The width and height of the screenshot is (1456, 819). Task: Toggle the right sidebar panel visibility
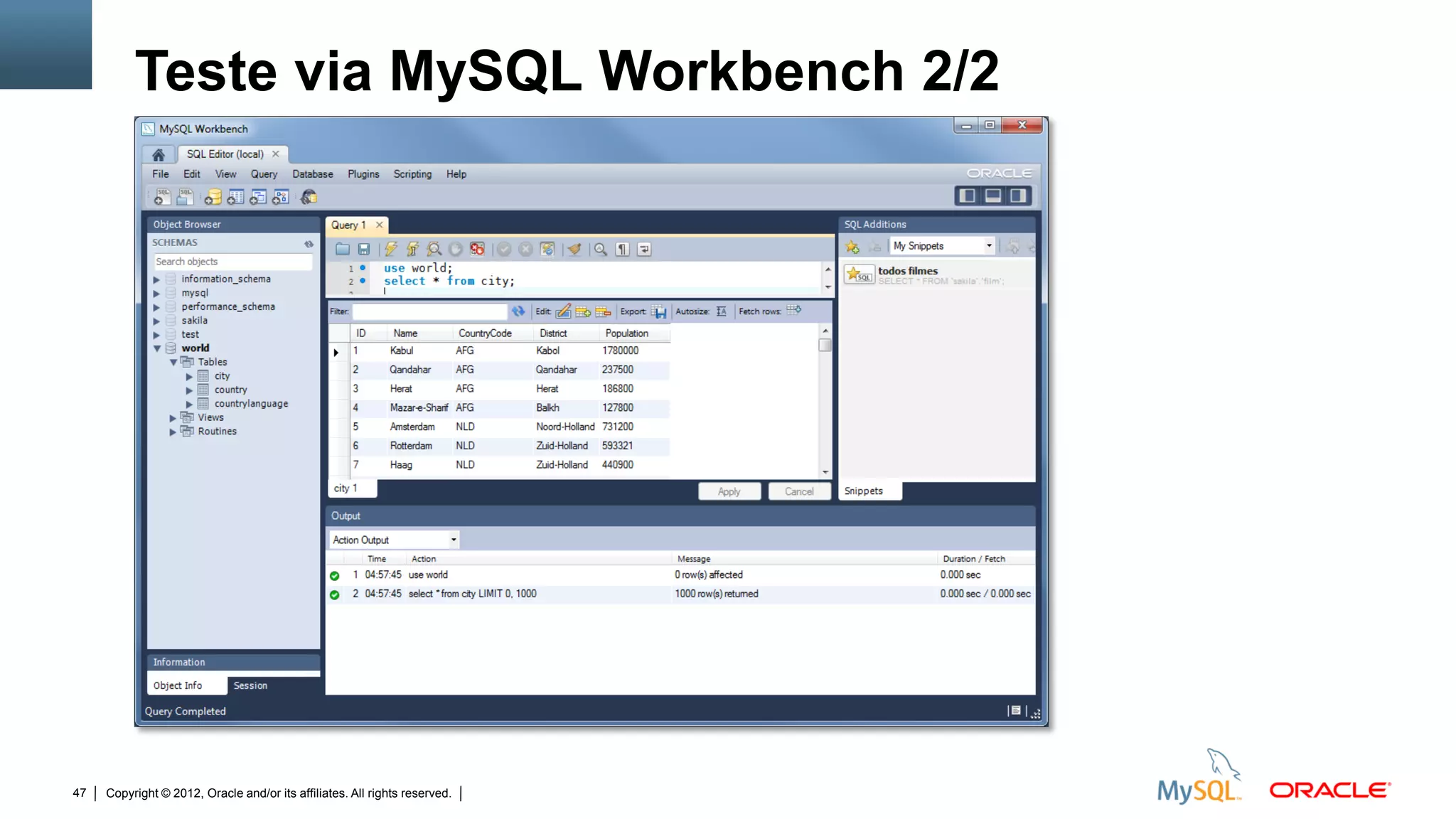(1019, 196)
